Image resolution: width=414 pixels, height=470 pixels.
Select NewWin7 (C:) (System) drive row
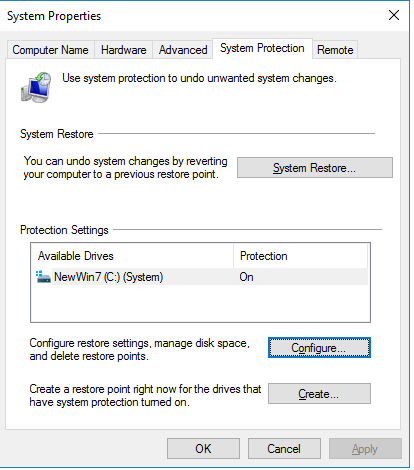(201, 277)
